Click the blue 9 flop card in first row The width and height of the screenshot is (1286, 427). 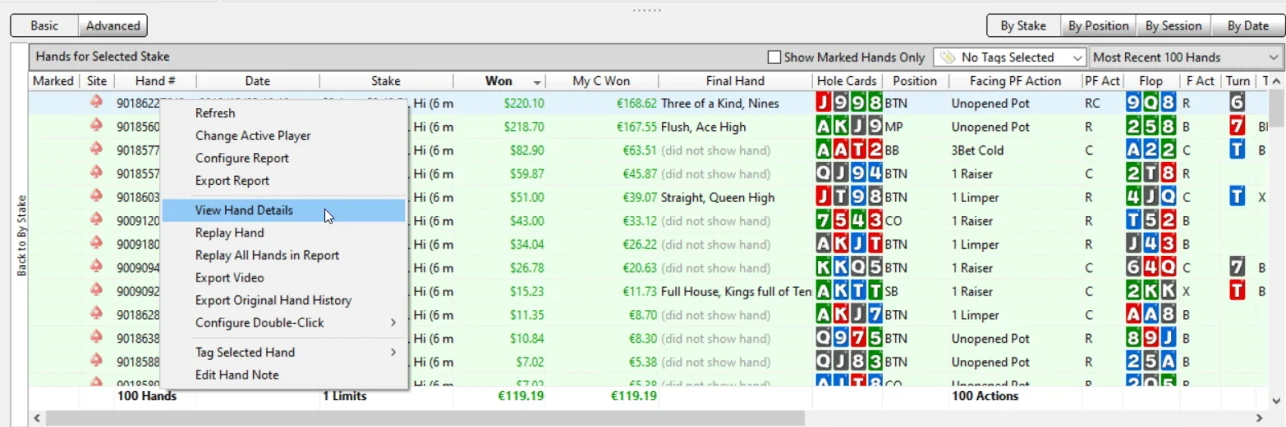[x=1133, y=103]
